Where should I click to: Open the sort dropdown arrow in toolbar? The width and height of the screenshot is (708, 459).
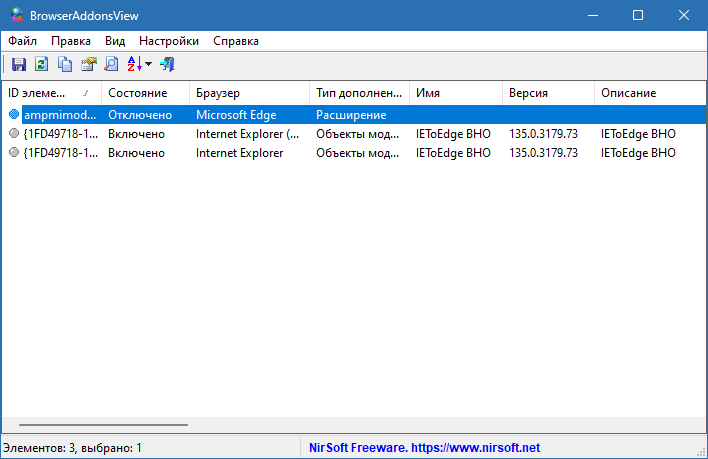point(149,64)
